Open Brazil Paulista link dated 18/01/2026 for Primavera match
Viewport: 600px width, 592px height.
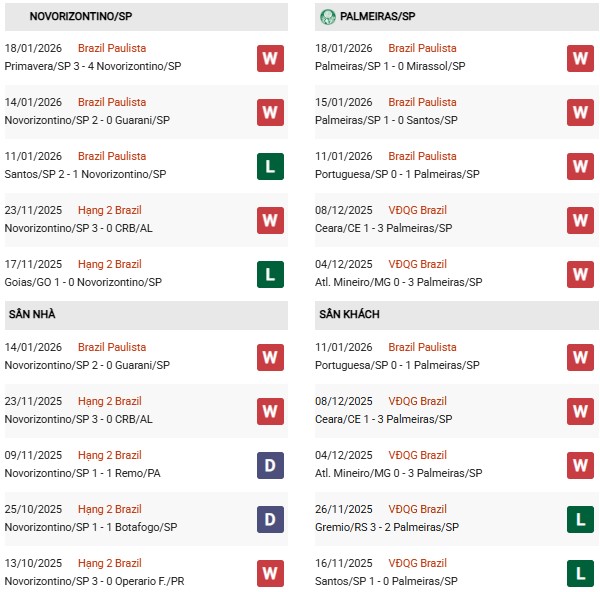click(112, 48)
